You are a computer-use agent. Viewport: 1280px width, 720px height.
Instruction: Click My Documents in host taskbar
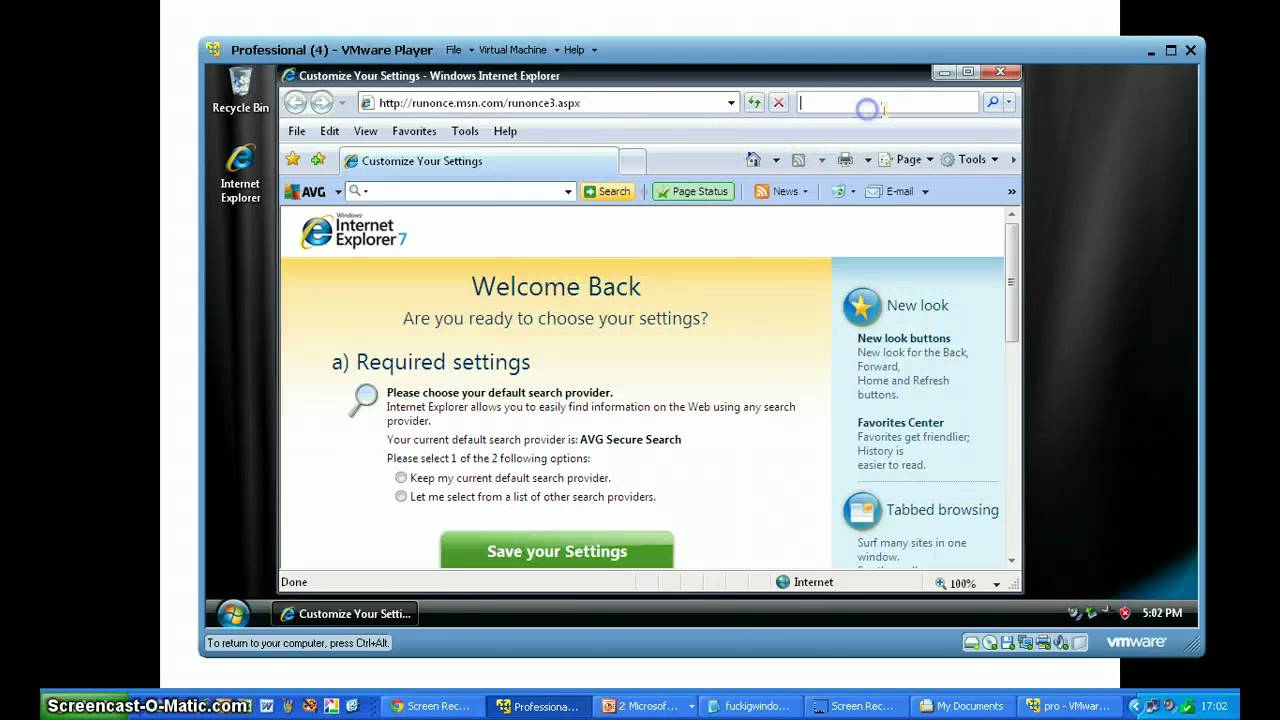(964, 706)
